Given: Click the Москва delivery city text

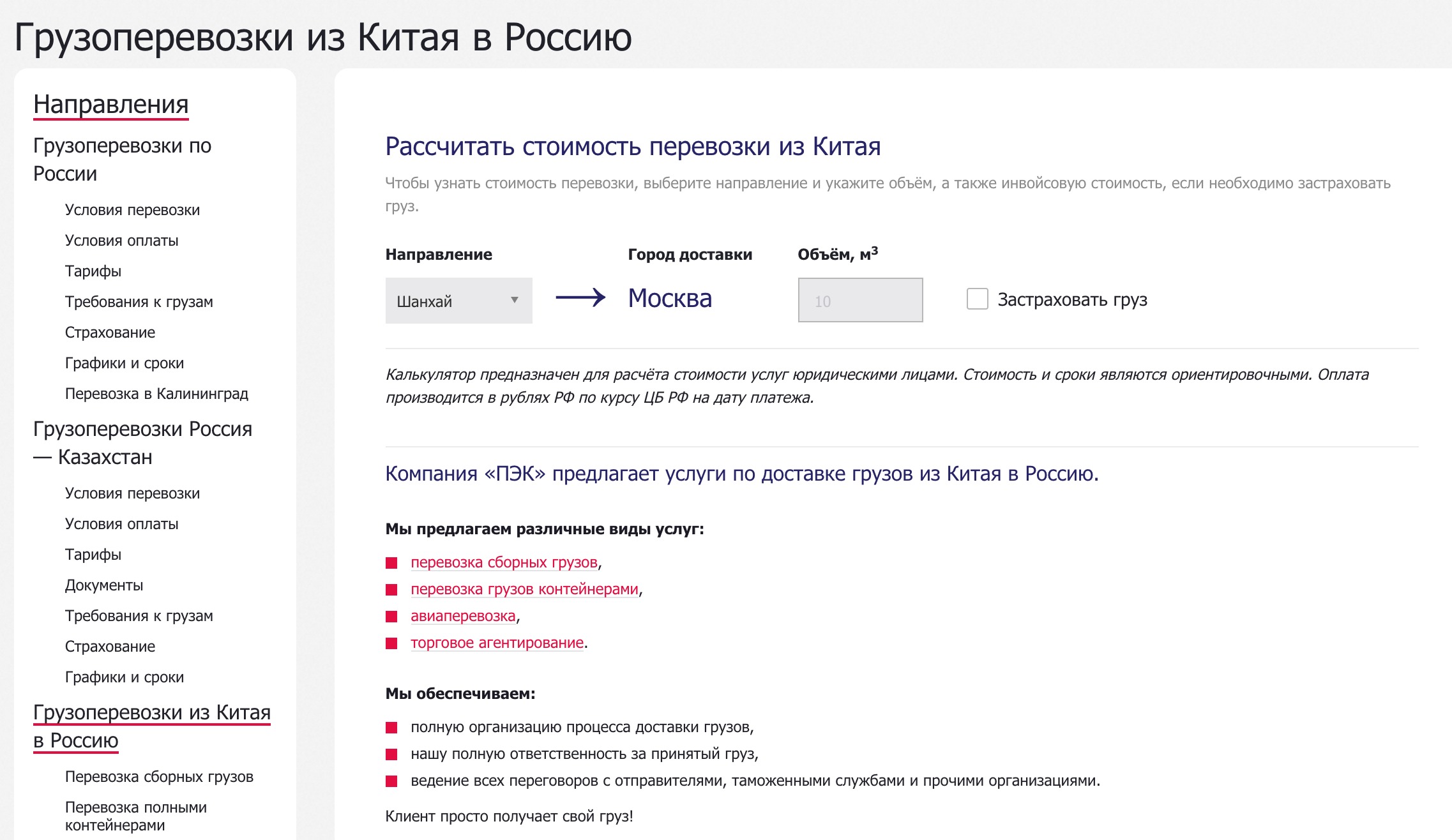Looking at the screenshot, I should tap(670, 298).
